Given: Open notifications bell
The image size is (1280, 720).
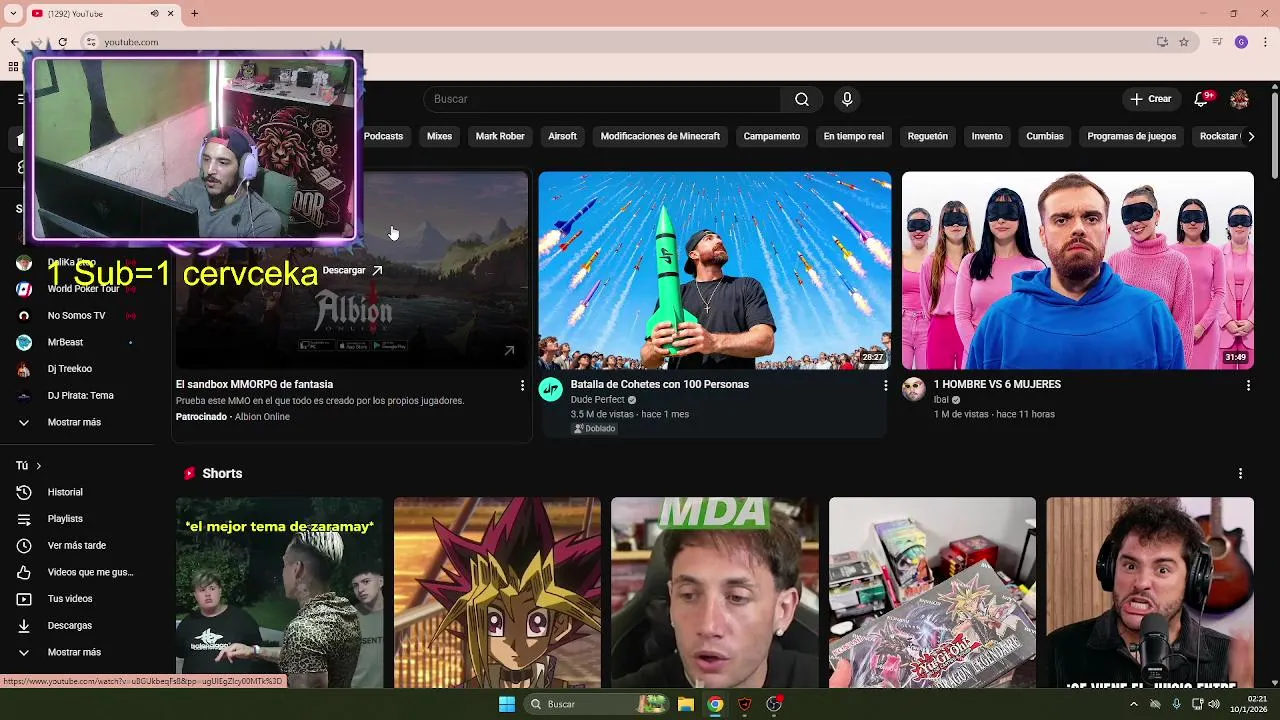Looking at the screenshot, I should pos(1201,99).
